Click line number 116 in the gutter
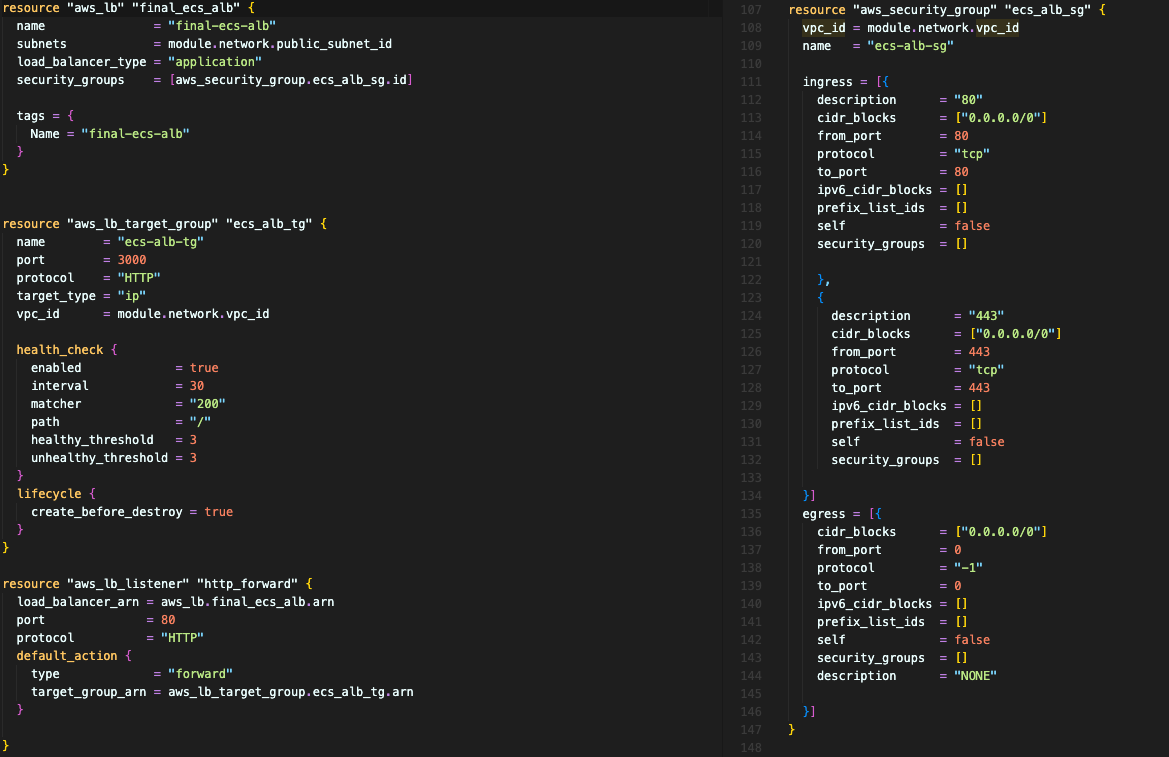This screenshot has width=1169, height=757. click(751, 172)
